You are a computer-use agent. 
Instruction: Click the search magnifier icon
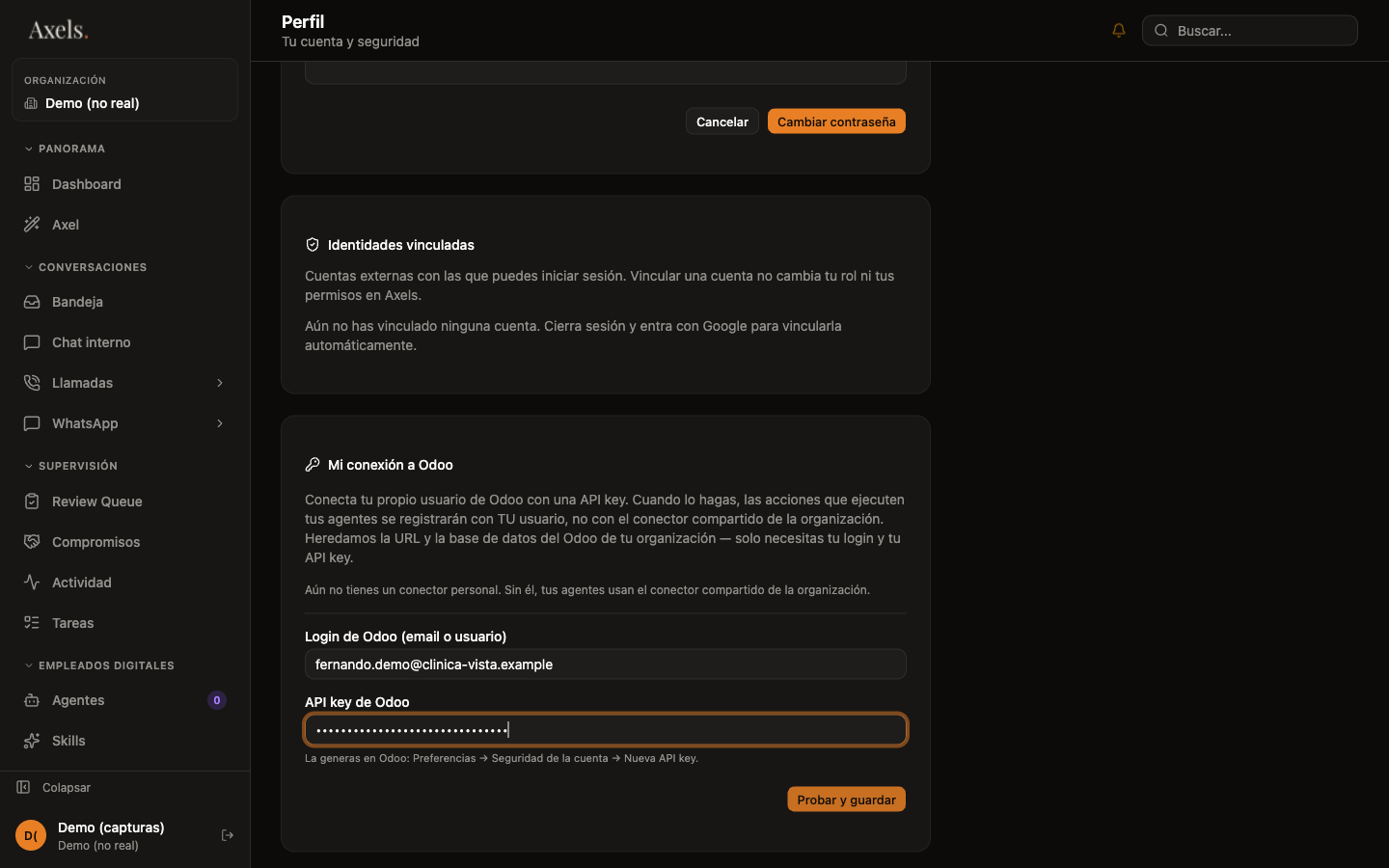click(x=1161, y=30)
